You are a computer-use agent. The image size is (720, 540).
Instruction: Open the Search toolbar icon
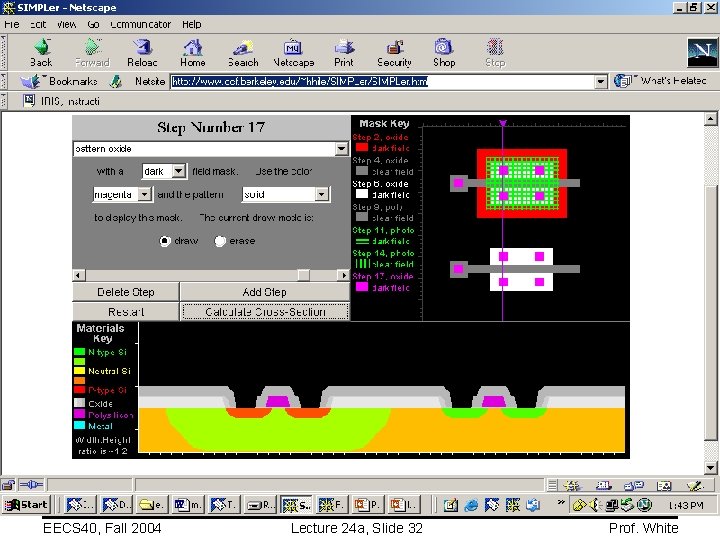243,47
